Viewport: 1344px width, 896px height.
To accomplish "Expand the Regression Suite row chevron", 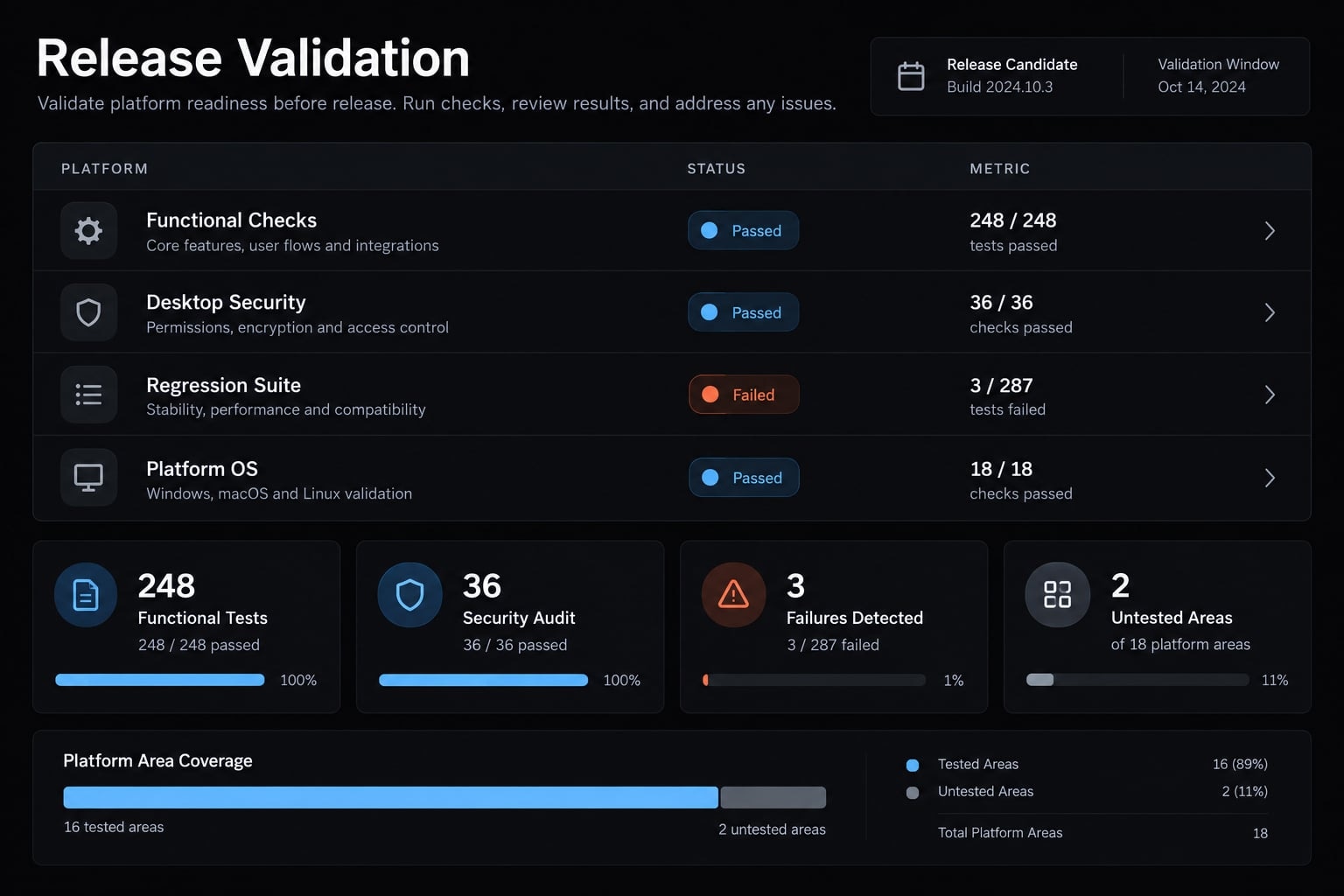I will [1270, 395].
